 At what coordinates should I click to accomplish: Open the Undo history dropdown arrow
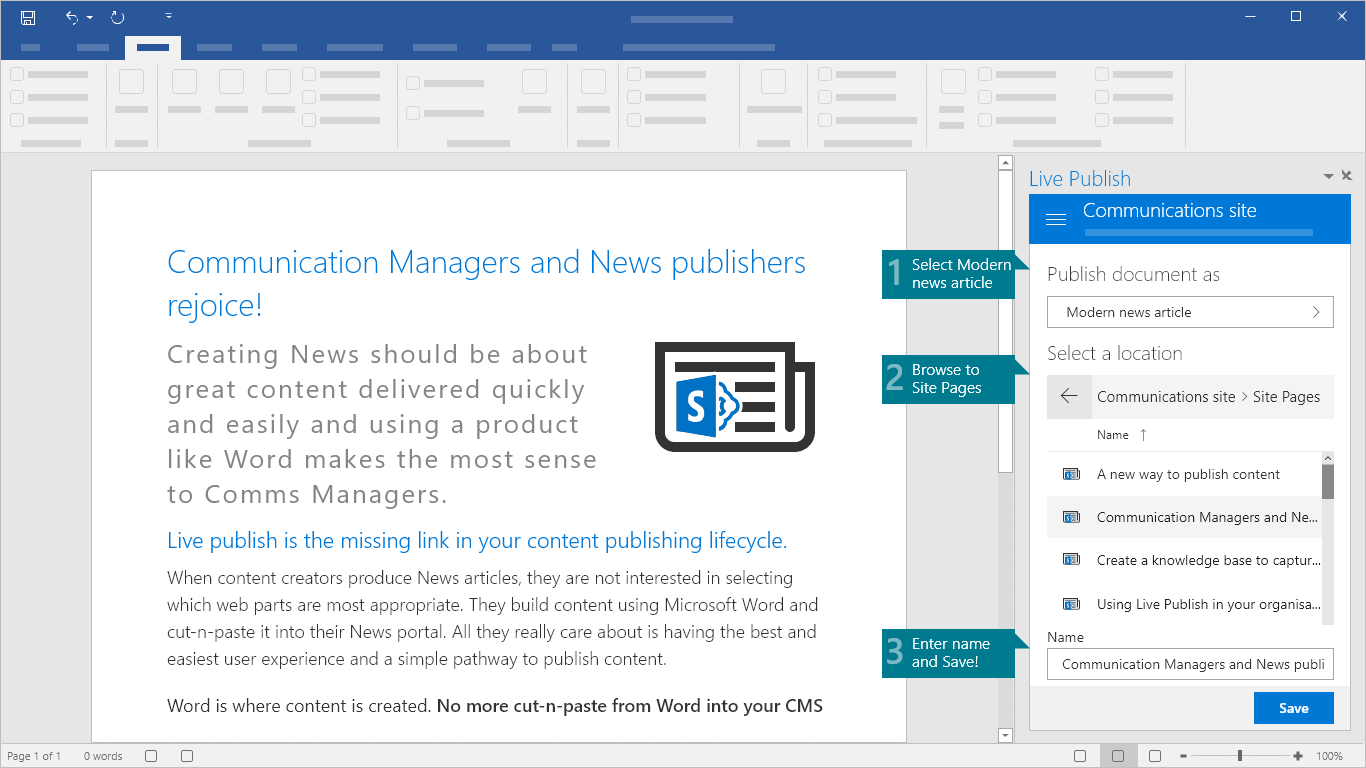pyautogui.click(x=89, y=18)
